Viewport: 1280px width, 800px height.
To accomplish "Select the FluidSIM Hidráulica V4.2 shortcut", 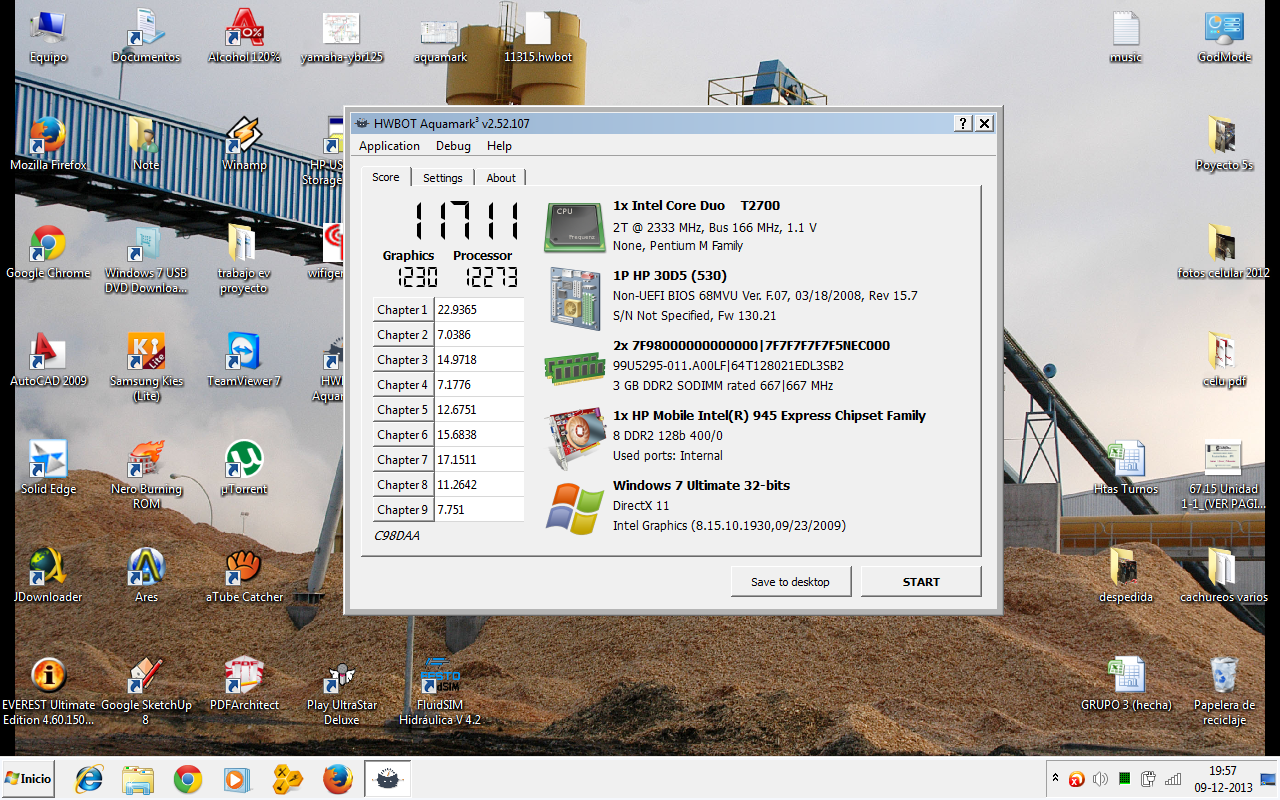I will pos(440,692).
